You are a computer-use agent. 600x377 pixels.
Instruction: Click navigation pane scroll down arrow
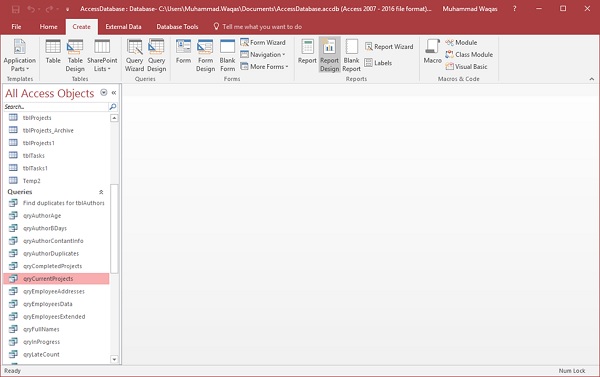[x=114, y=359]
